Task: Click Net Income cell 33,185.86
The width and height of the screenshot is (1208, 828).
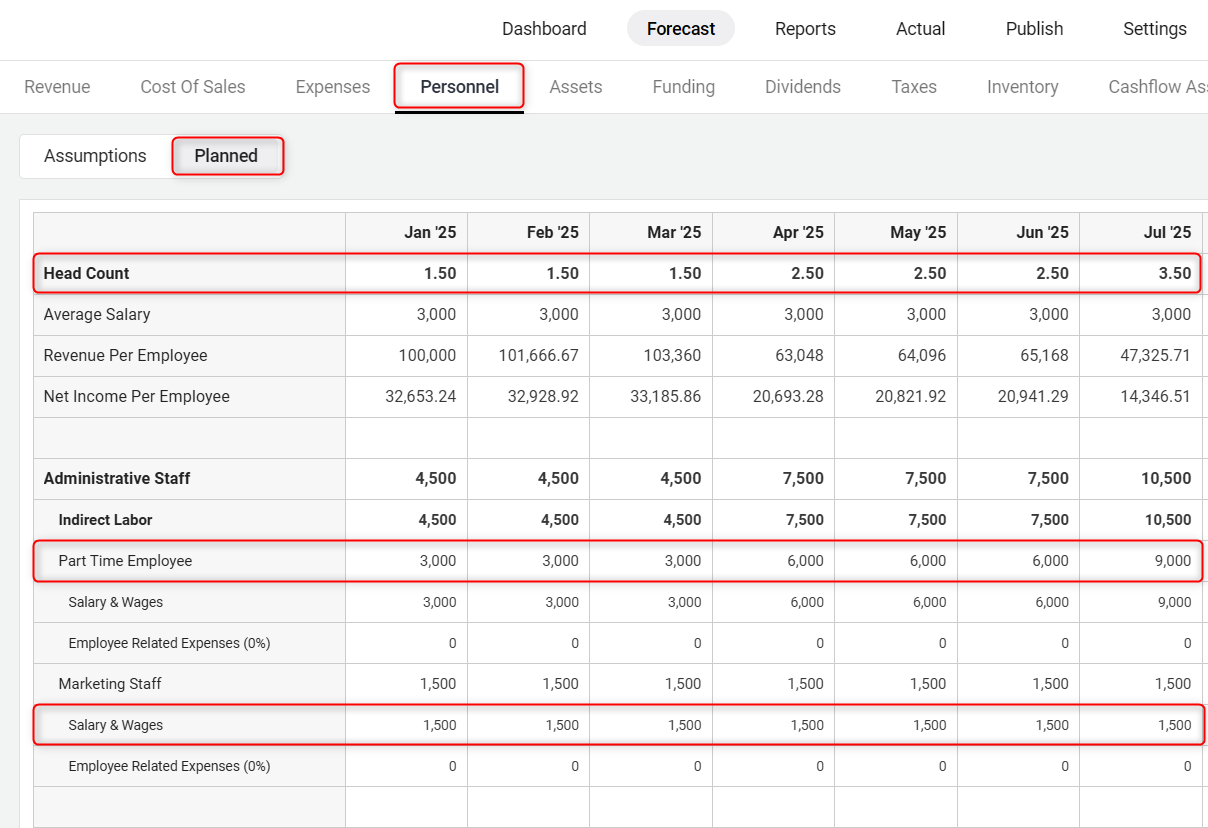Action: point(666,396)
